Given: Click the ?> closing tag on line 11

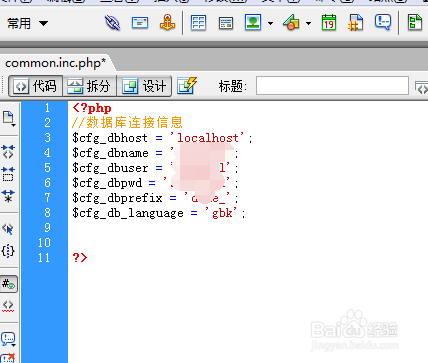Looking at the screenshot, I should (x=80, y=258).
